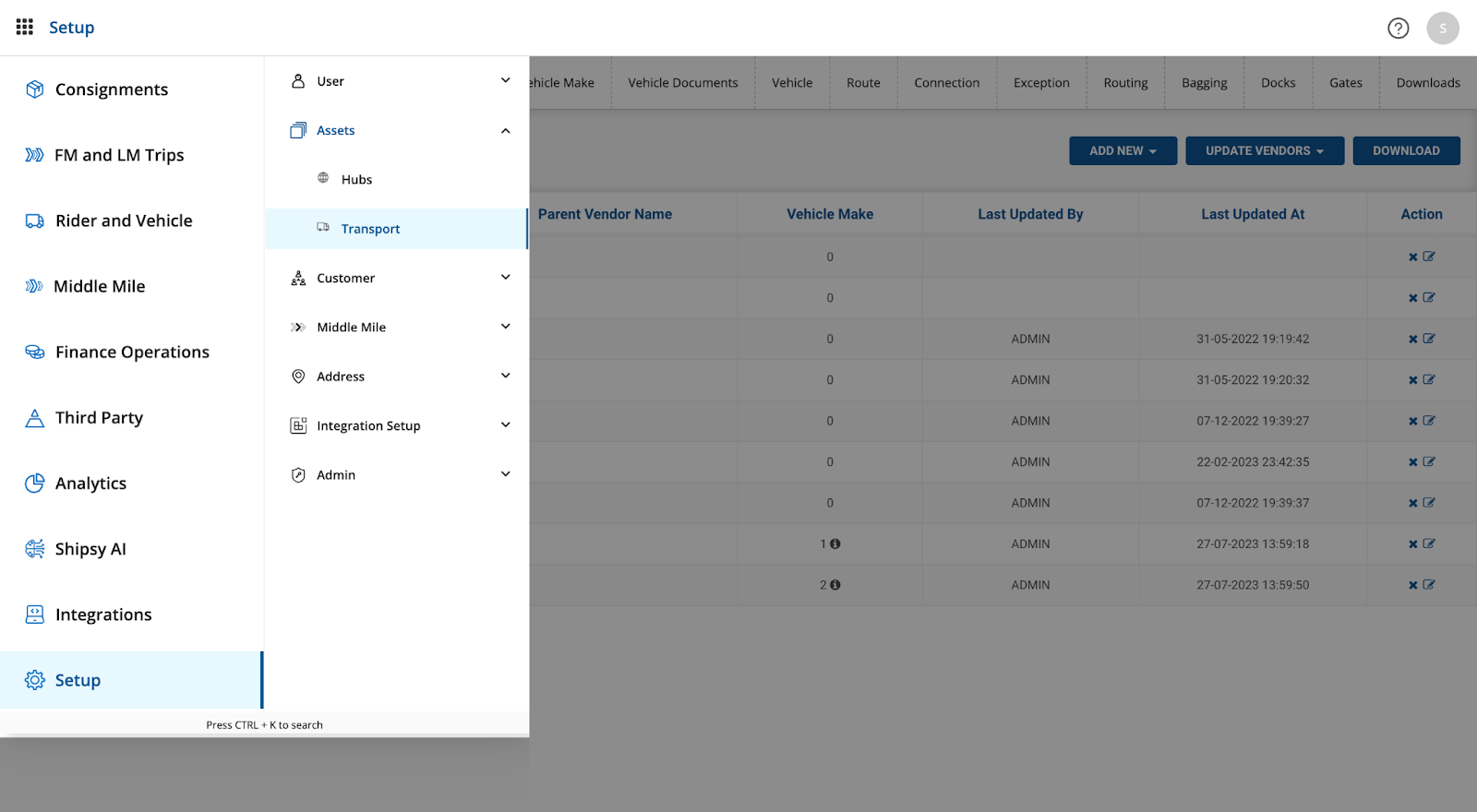Click the Last Updated At column header
The width and height of the screenshot is (1477, 812).
(x=1252, y=214)
